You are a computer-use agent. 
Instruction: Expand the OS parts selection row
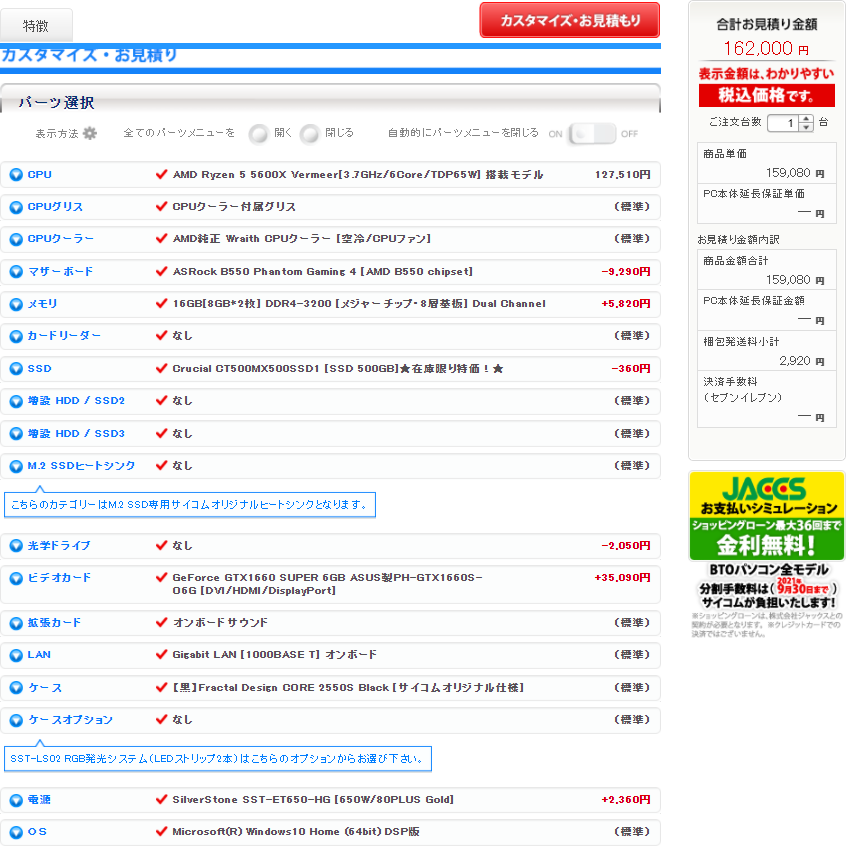coord(37,832)
